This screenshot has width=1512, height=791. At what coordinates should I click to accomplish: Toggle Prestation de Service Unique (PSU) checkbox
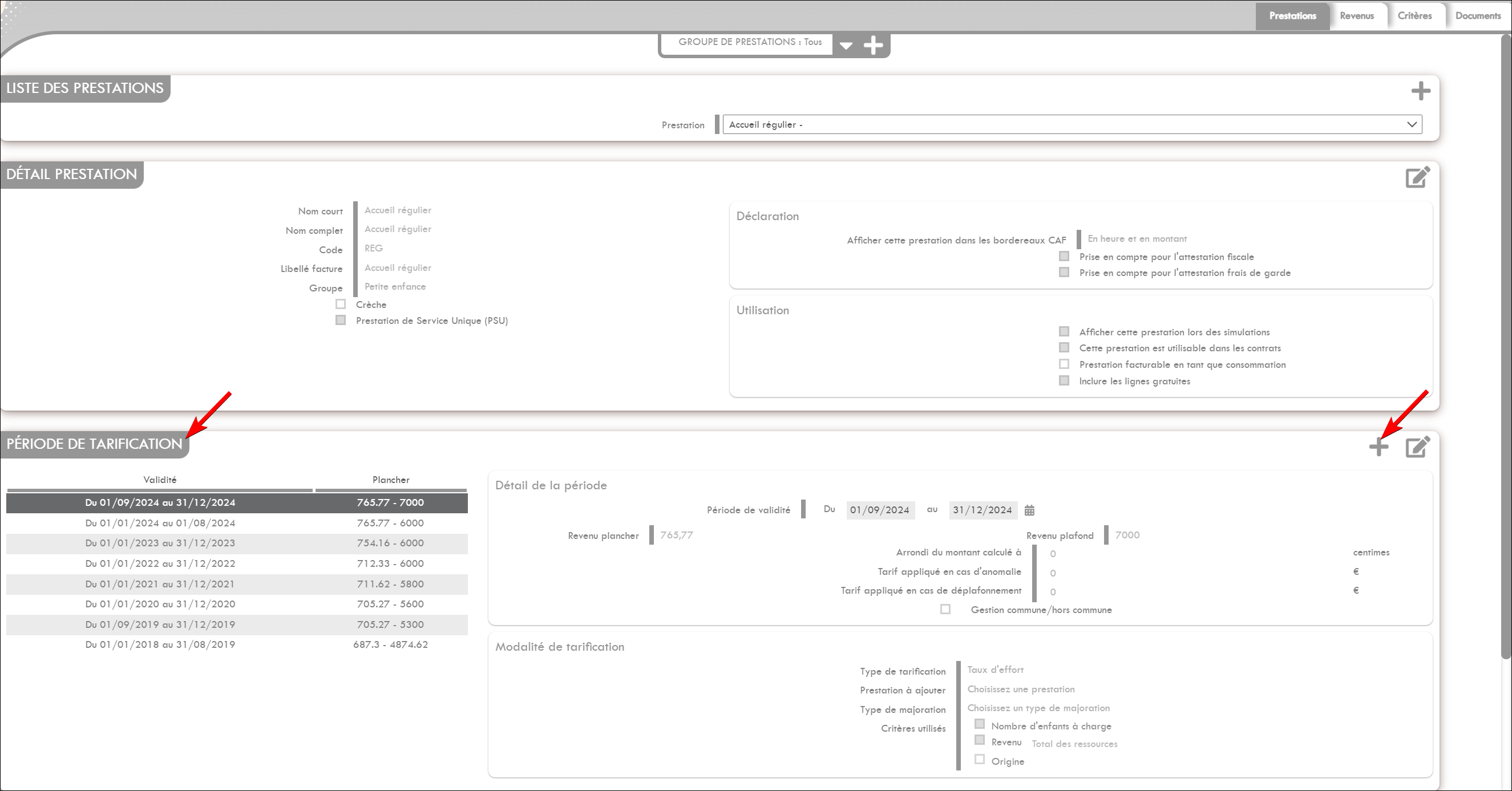[x=341, y=320]
